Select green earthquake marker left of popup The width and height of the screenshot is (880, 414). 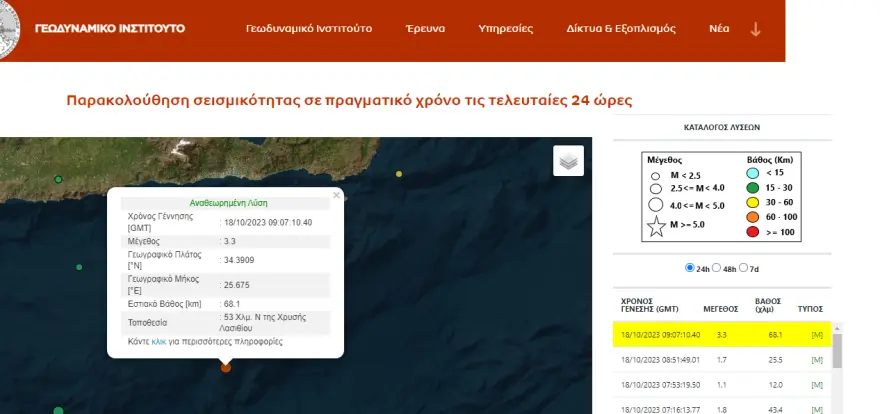(x=79, y=267)
